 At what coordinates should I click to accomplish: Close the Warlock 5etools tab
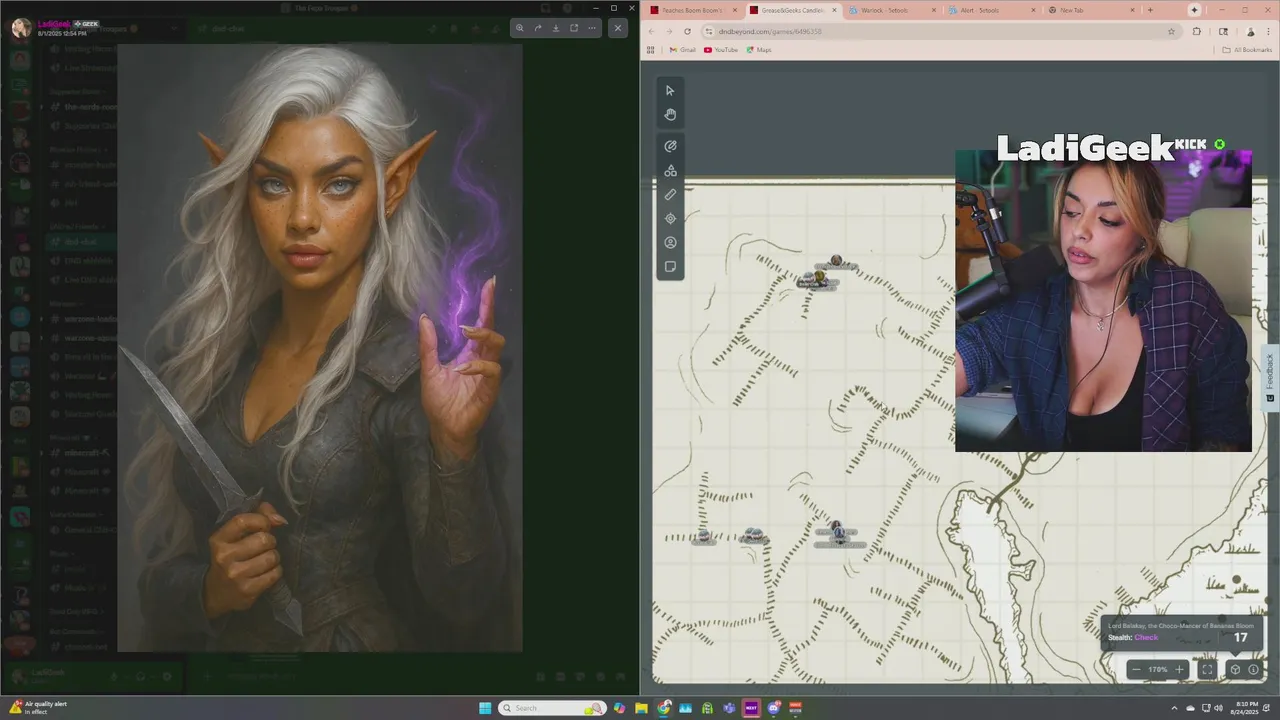pos(934,10)
